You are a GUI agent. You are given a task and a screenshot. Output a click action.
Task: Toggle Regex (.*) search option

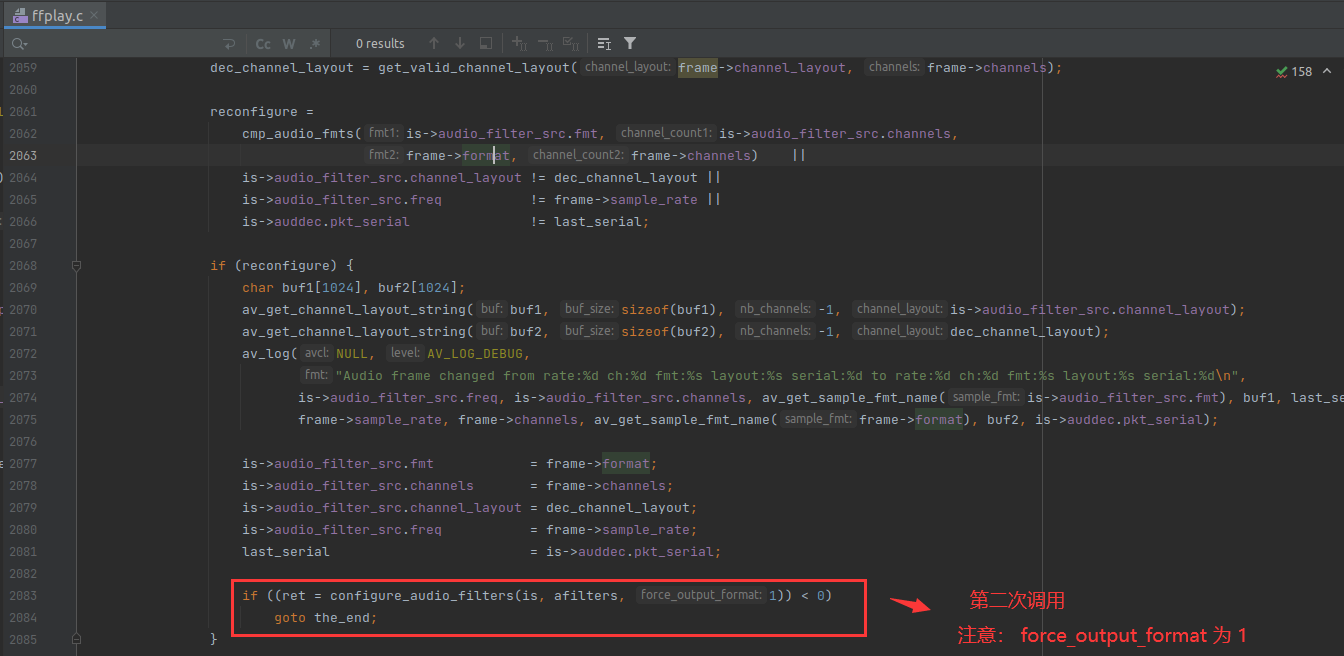coord(315,44)
